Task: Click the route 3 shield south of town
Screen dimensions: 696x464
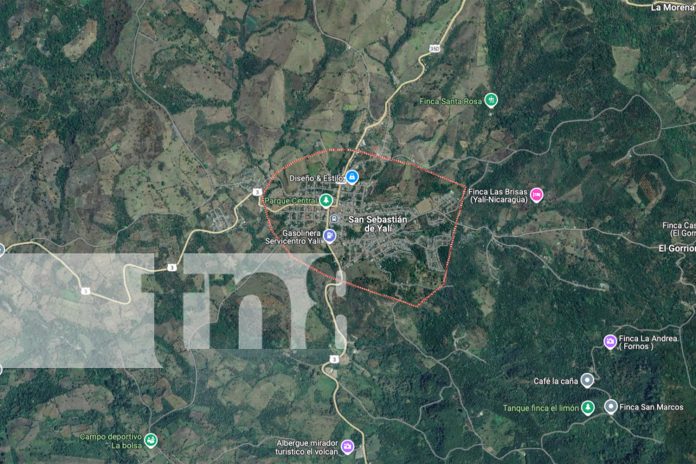Action: (x=334, y=359)
